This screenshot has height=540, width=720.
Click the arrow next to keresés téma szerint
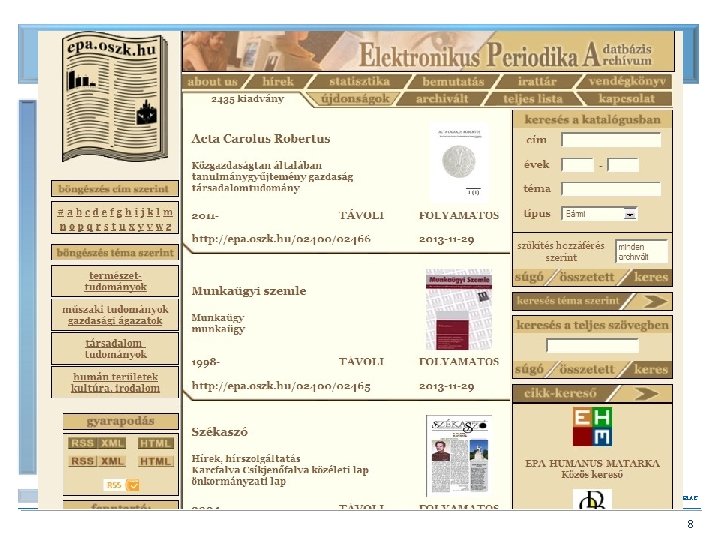[x=655, y=301]
